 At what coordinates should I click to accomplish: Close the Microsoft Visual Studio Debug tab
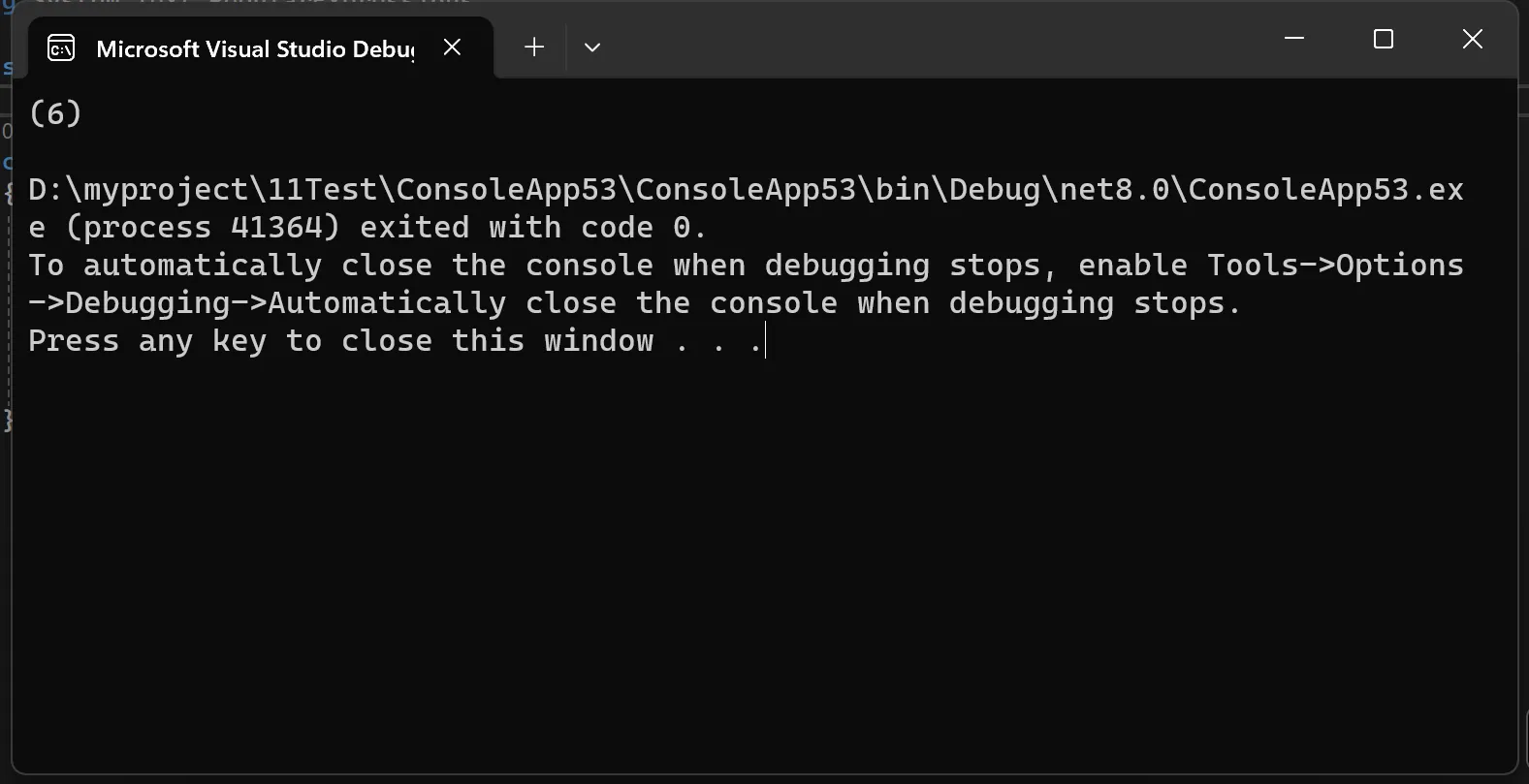pyautogui.click(x=452, y=47)
